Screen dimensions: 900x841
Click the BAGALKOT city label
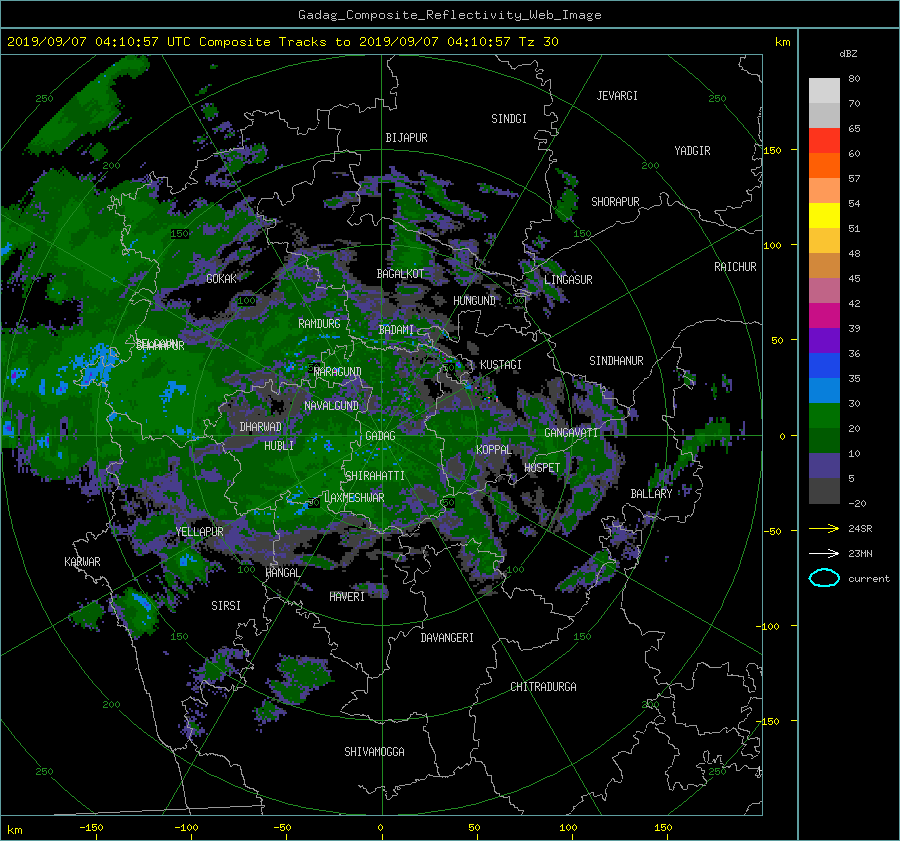tap(400, 274)
